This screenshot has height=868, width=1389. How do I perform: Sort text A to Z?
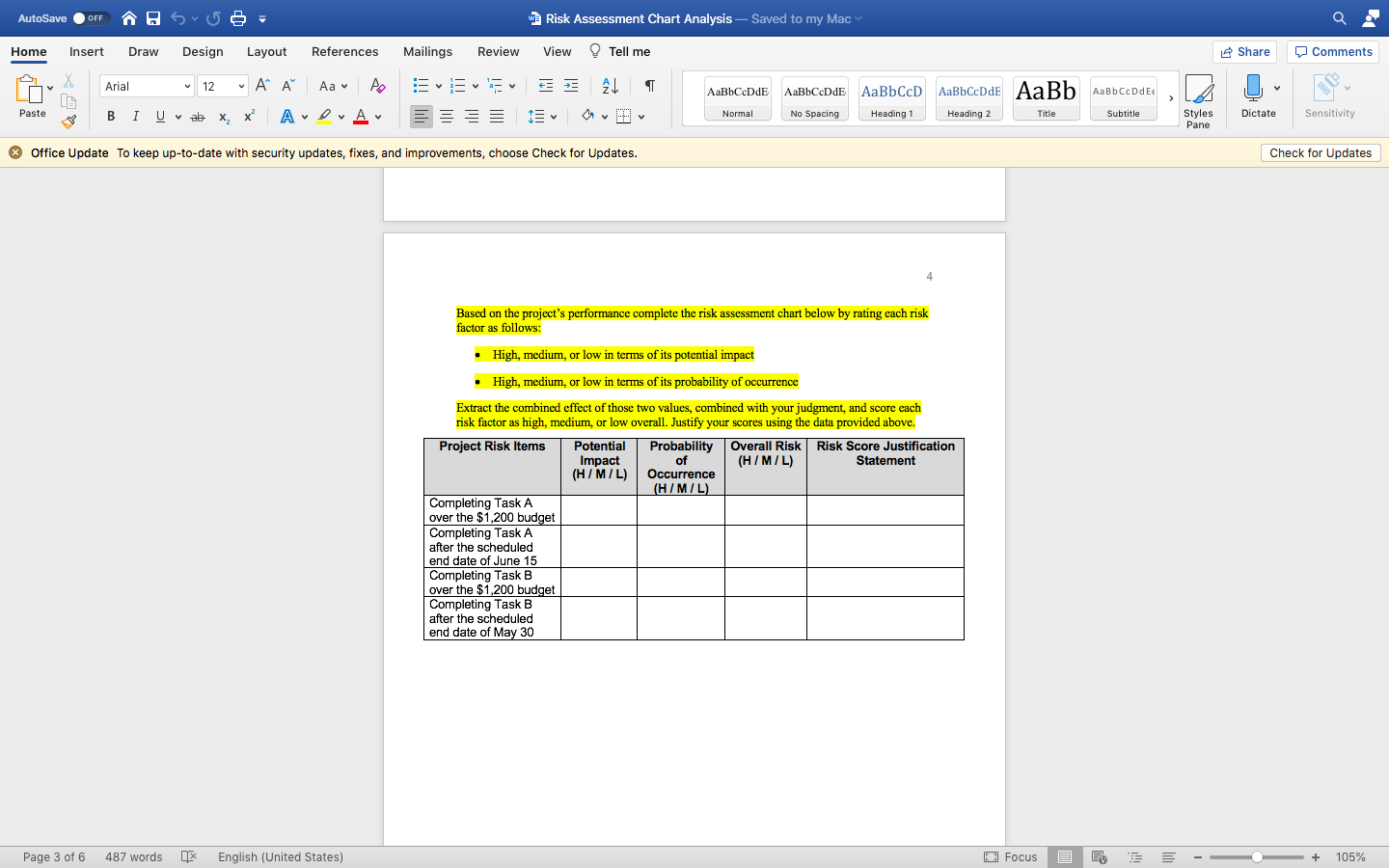(x=611, y=86)
